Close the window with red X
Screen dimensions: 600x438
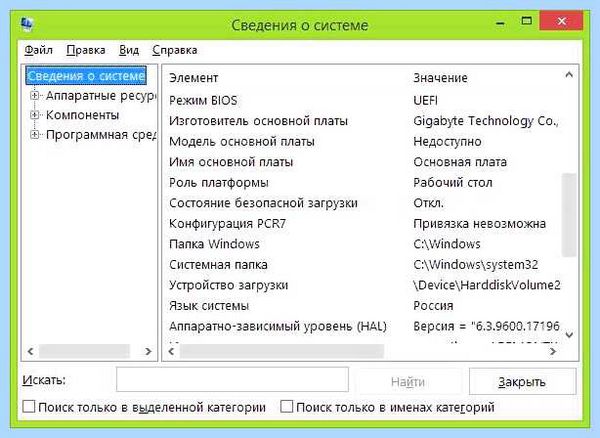coord(561,21)
